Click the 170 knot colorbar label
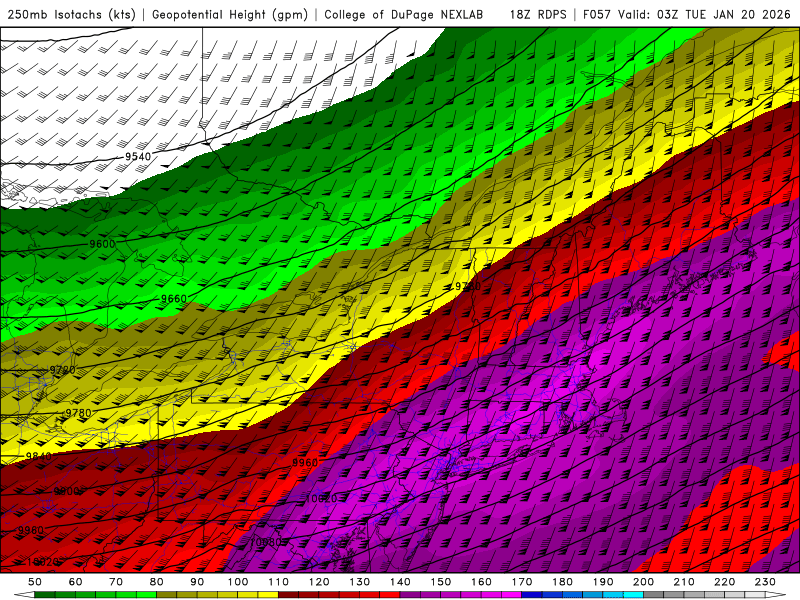Viewport: 800px width, 600px height. tap(522, 582)
